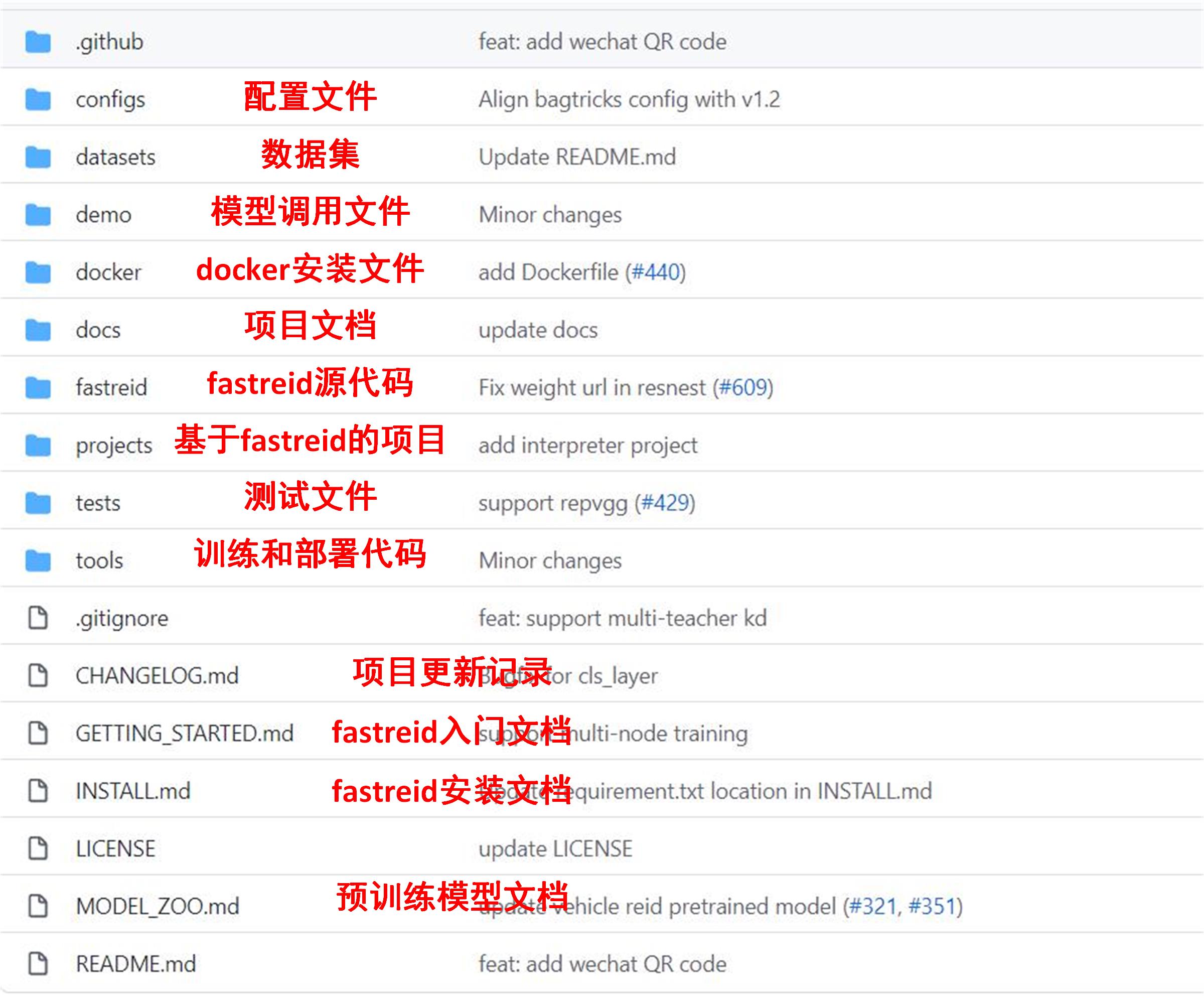
Task: Click the CHANGELOG.md file icon
Action: pos(38,675)
